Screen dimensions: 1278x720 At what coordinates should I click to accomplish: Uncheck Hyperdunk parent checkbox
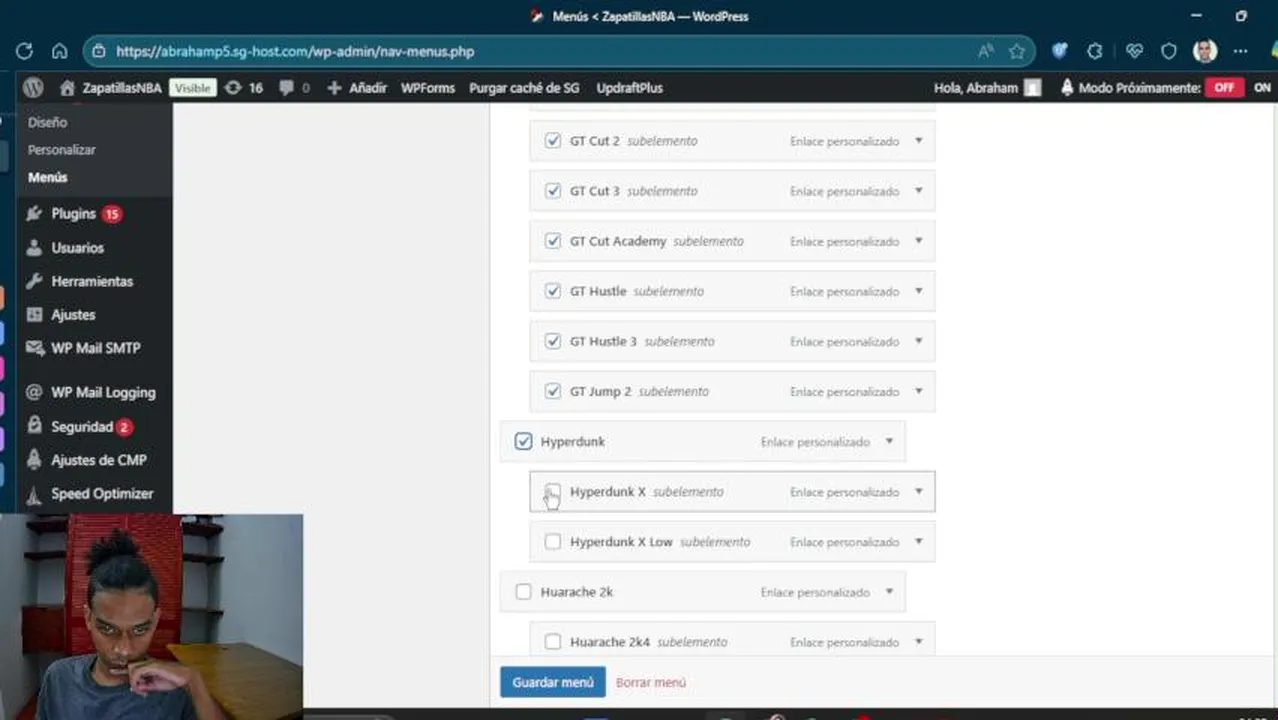(x=523, y=441)
